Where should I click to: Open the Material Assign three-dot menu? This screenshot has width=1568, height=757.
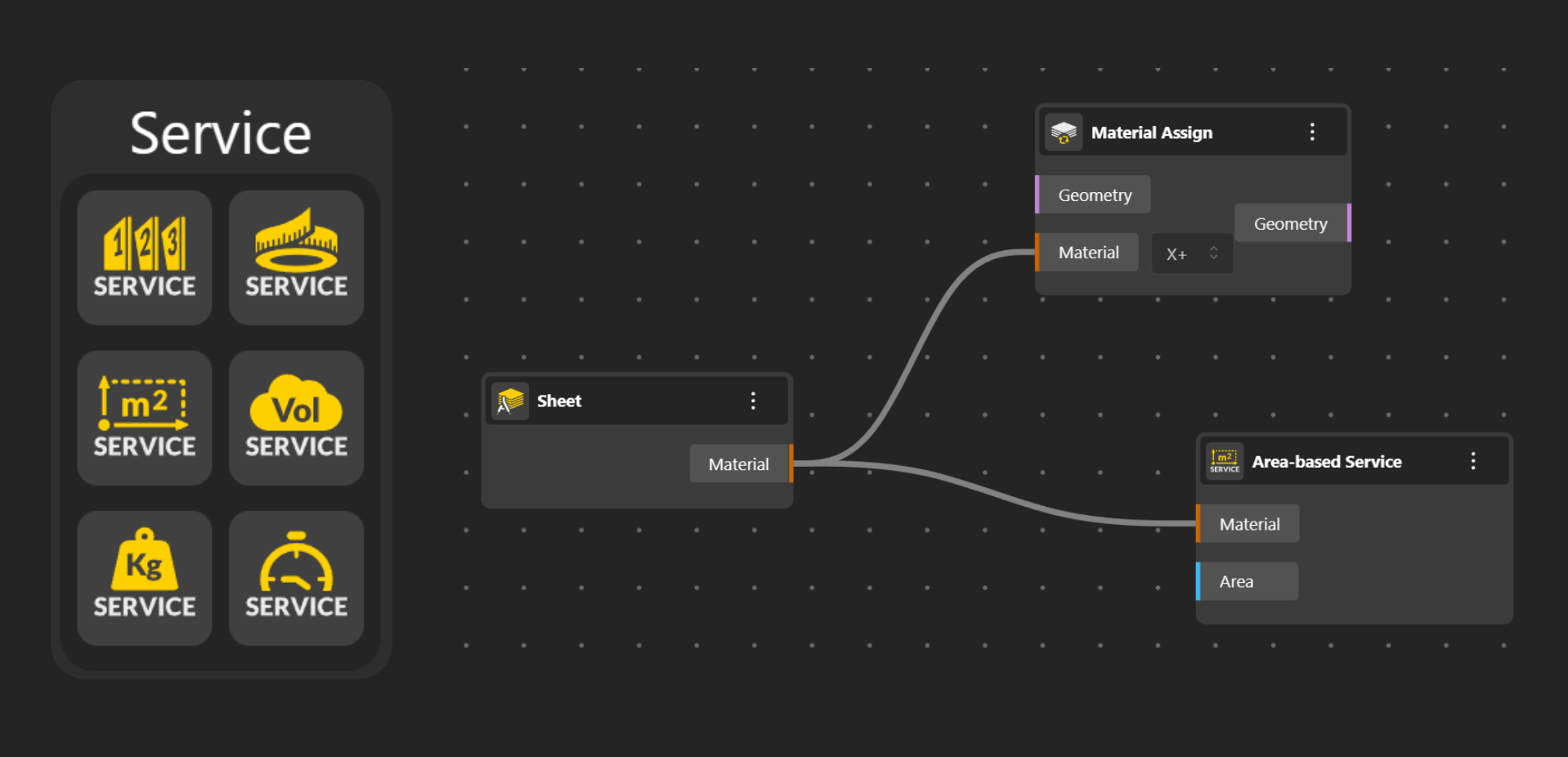pyautogui.click(x=1312, y=132)
